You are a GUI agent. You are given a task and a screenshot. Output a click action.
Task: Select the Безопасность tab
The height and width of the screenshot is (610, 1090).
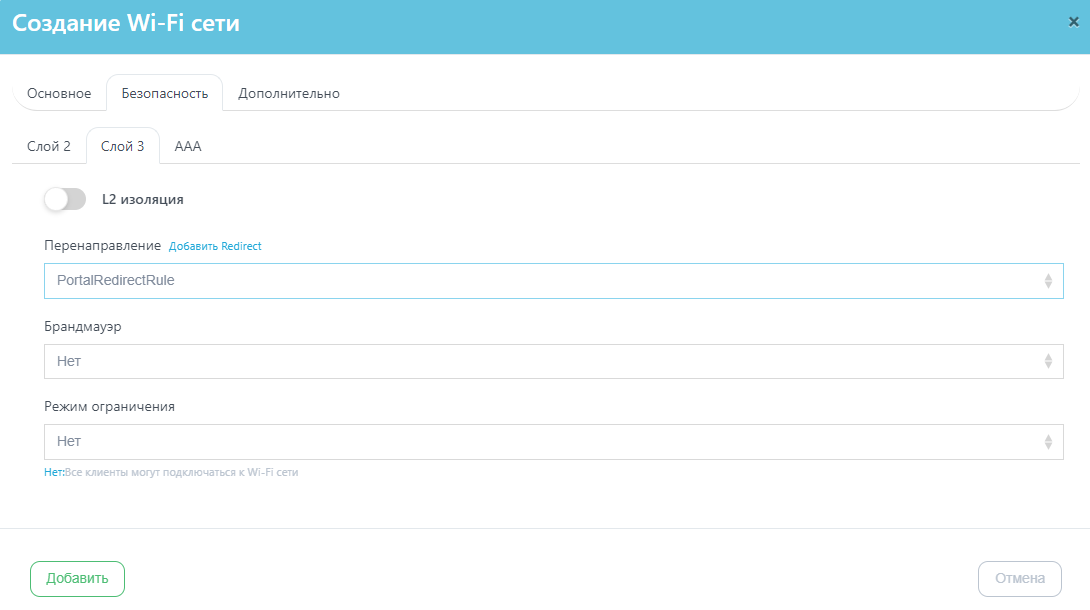pyautogui.click(x=165, y=93)
